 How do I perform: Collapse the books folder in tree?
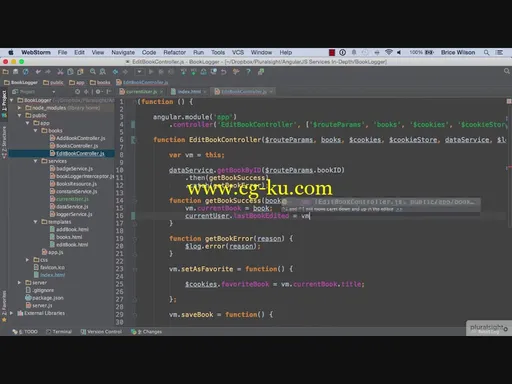[x=36, y=131]
